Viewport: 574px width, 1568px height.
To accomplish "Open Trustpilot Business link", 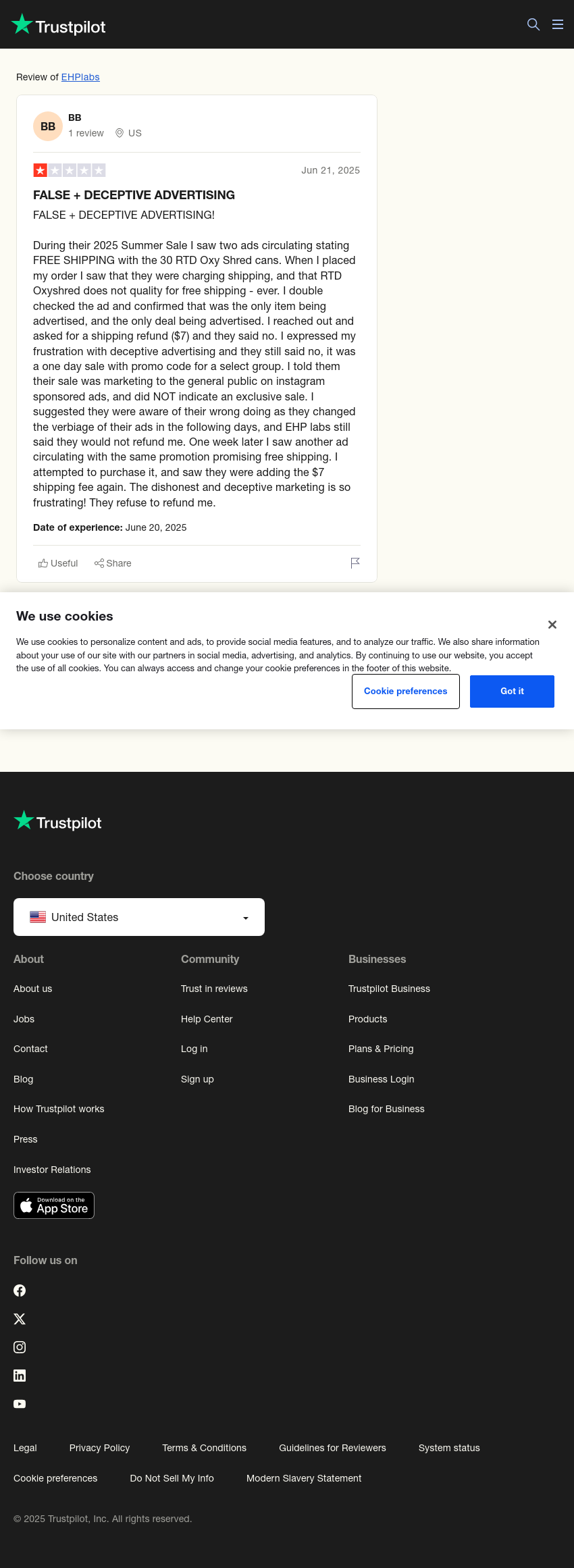I will 389,989.
